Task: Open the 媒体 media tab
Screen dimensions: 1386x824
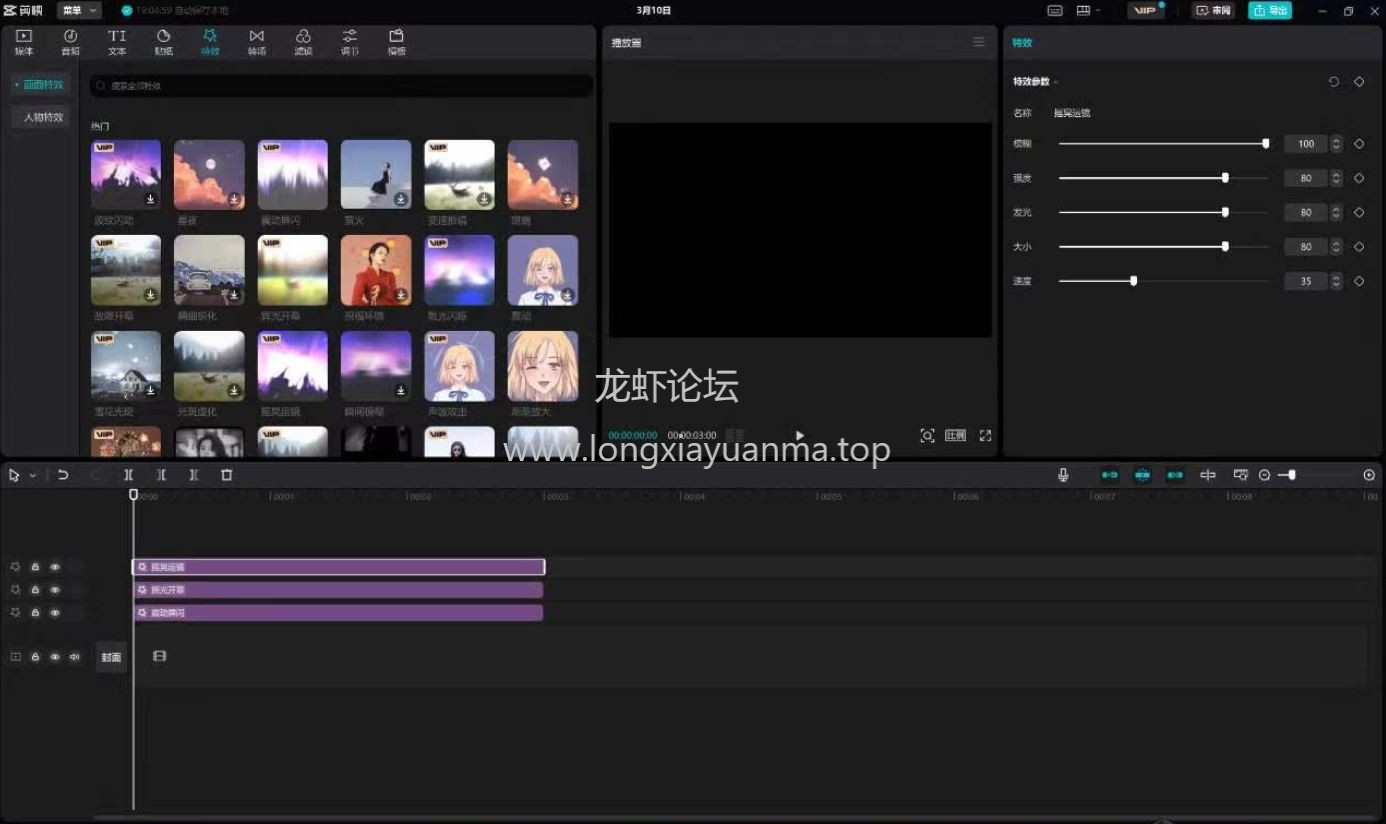Action: [x=24, y=42]
